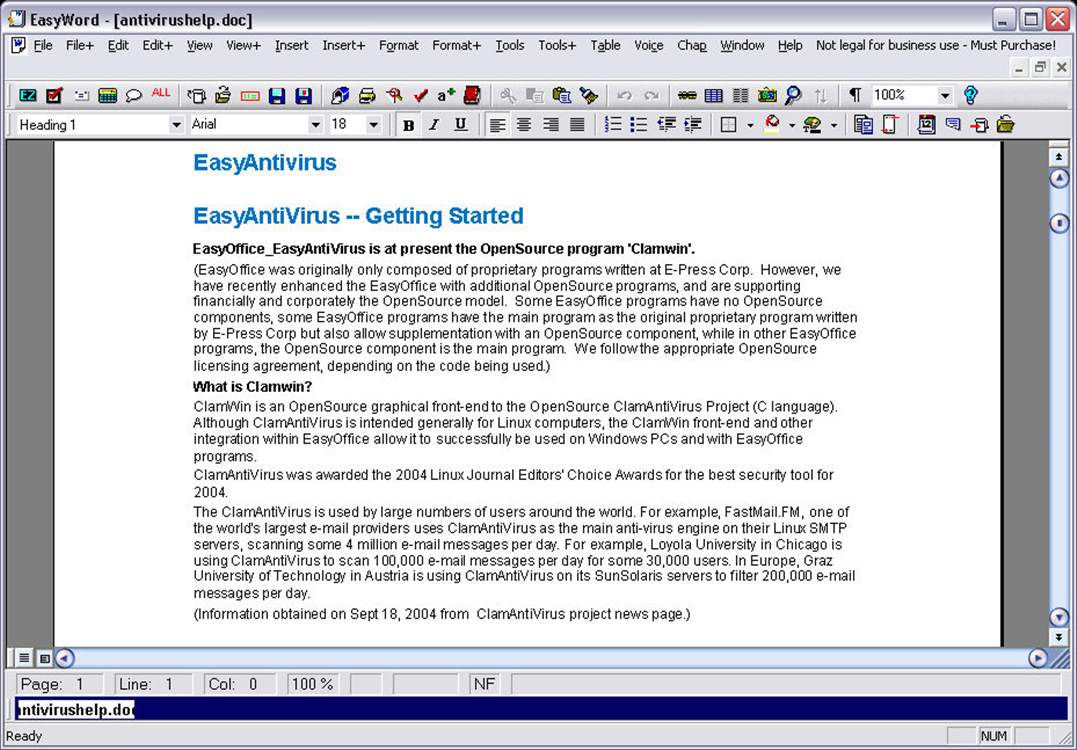1077x750 pixels.
Task: Click the calendar date icon
Action: 926,124
